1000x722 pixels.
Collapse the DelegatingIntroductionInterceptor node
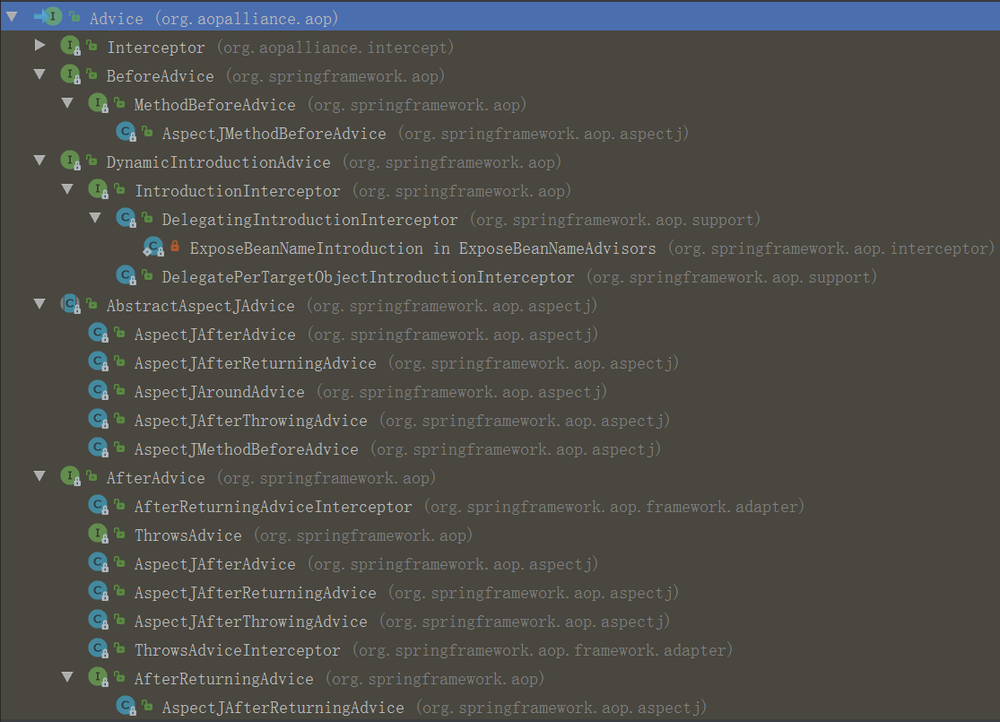point(96,217)
